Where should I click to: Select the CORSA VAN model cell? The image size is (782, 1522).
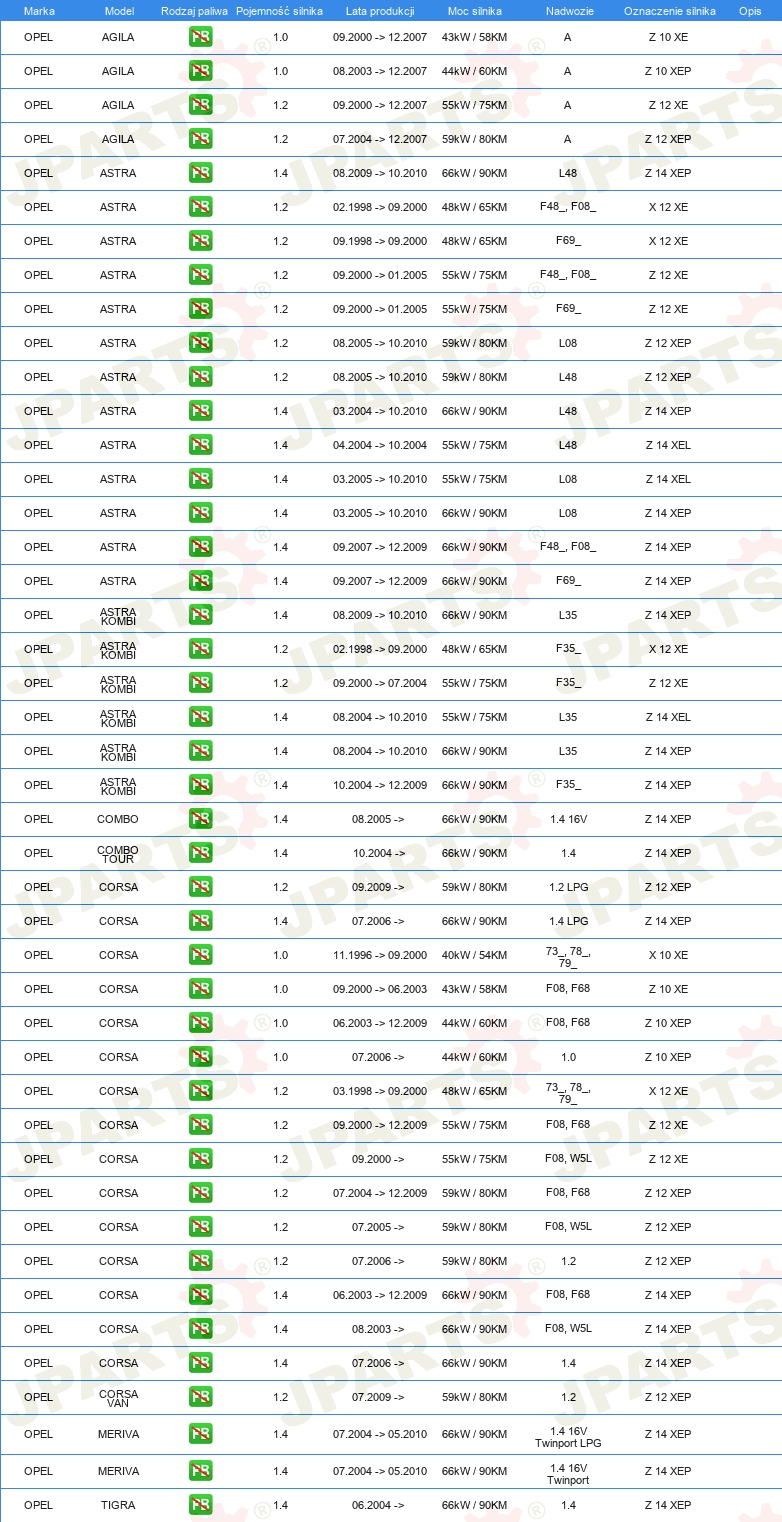118,1397
